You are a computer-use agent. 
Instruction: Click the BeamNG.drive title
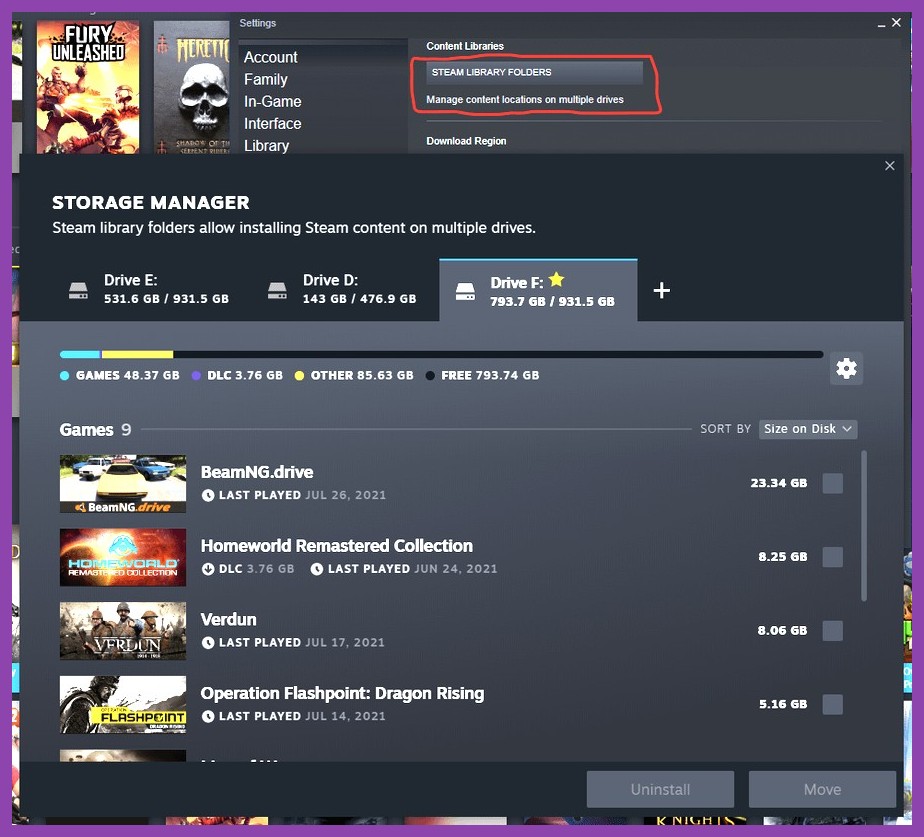tap(257, 472)
